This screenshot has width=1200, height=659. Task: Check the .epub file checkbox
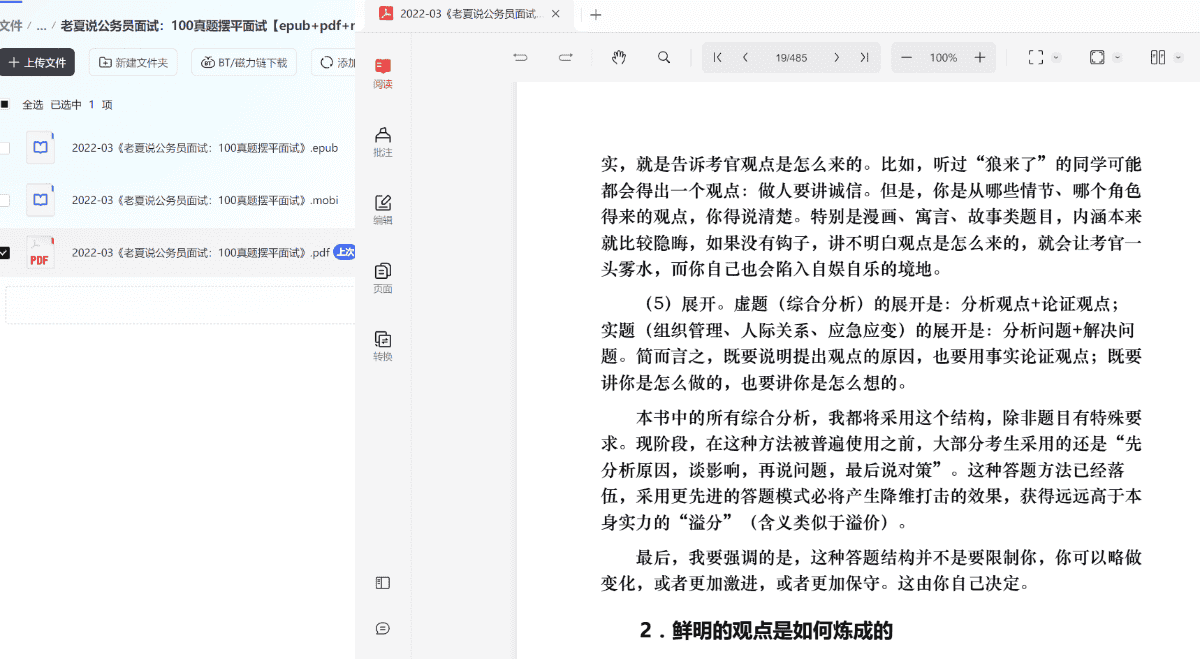point(5,148)
